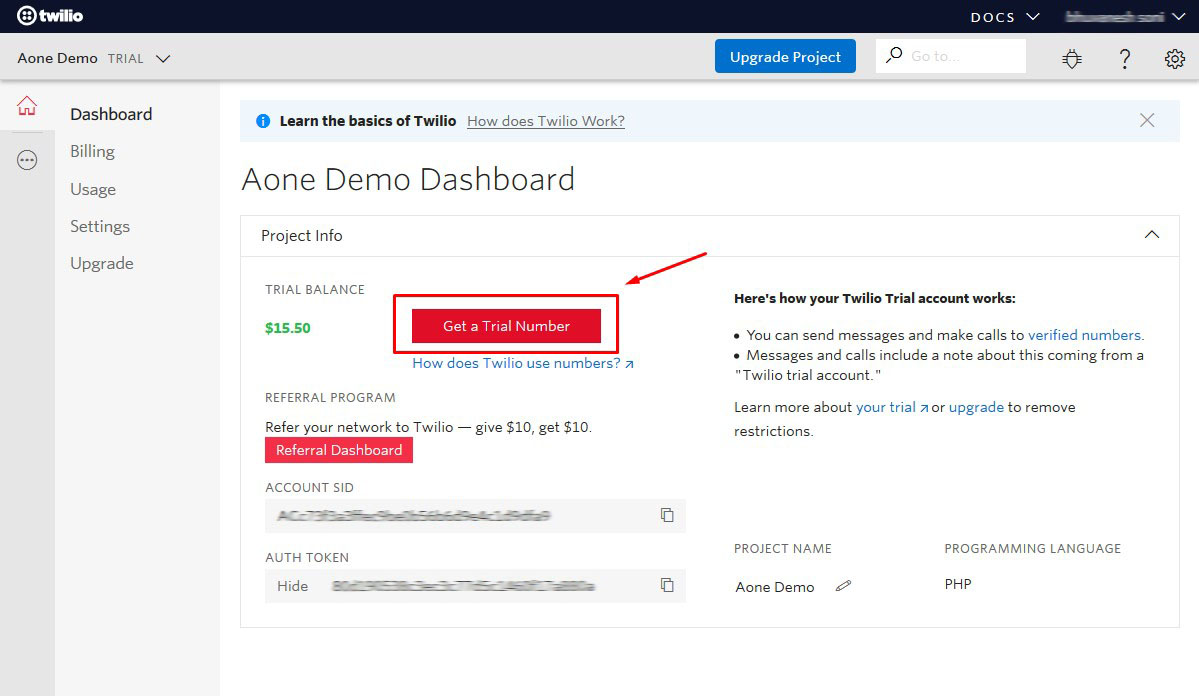Open Usage in the sidebar
Screen dimensions: 1199x696
pos(93,189)
